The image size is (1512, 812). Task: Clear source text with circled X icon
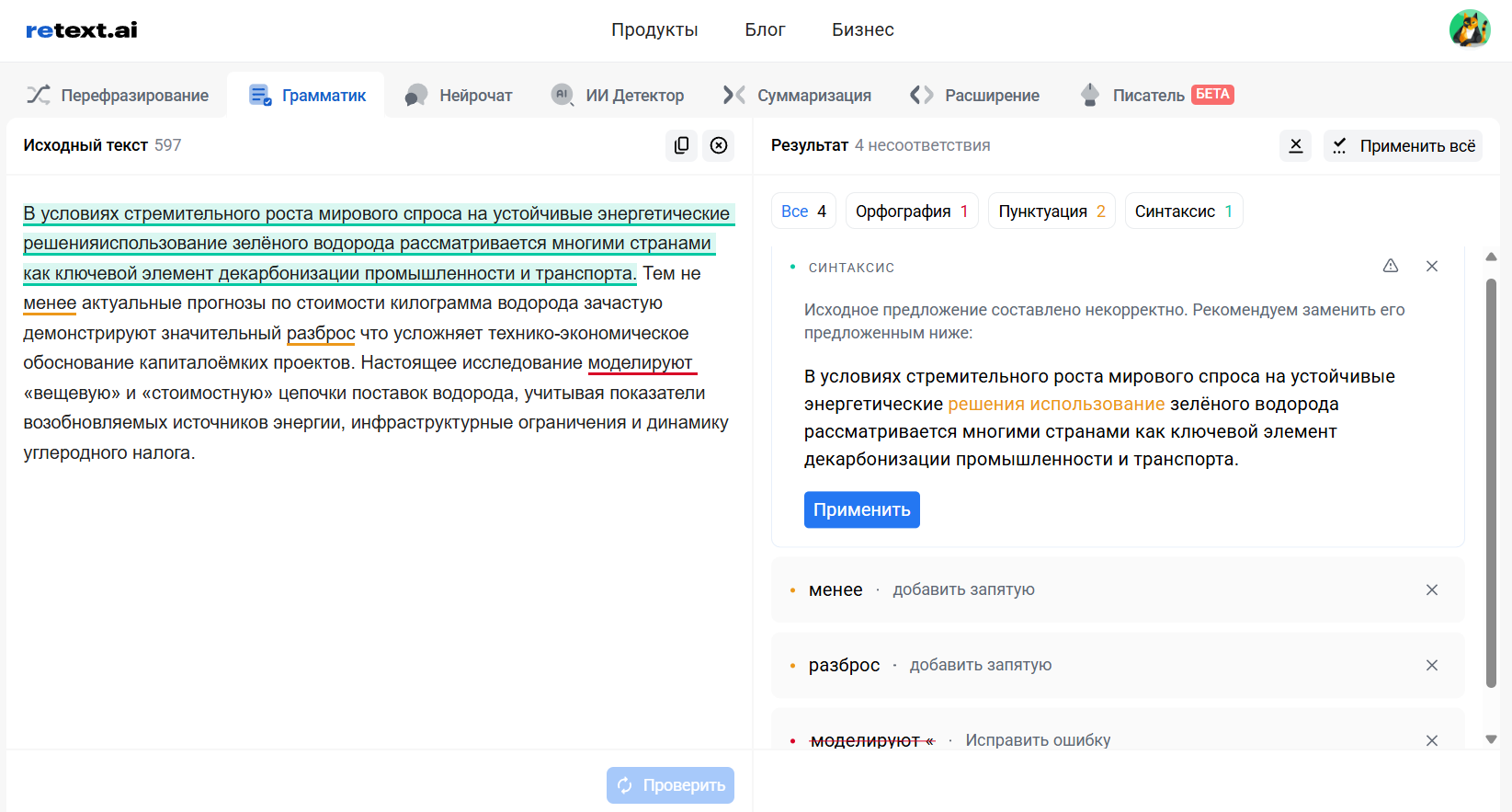tap(719, 145)
